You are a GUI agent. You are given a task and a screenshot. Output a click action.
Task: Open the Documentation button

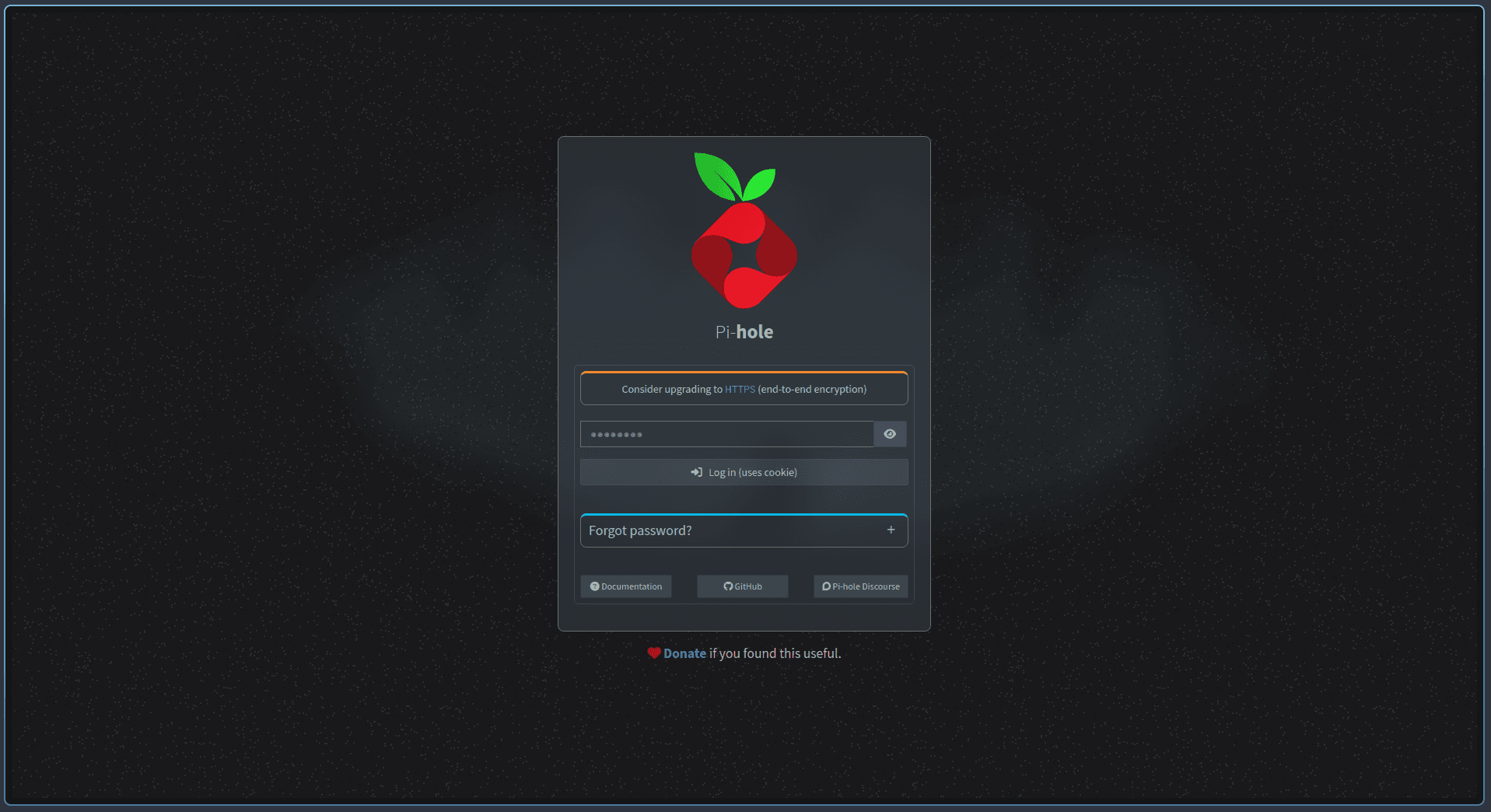pos(626,586)
